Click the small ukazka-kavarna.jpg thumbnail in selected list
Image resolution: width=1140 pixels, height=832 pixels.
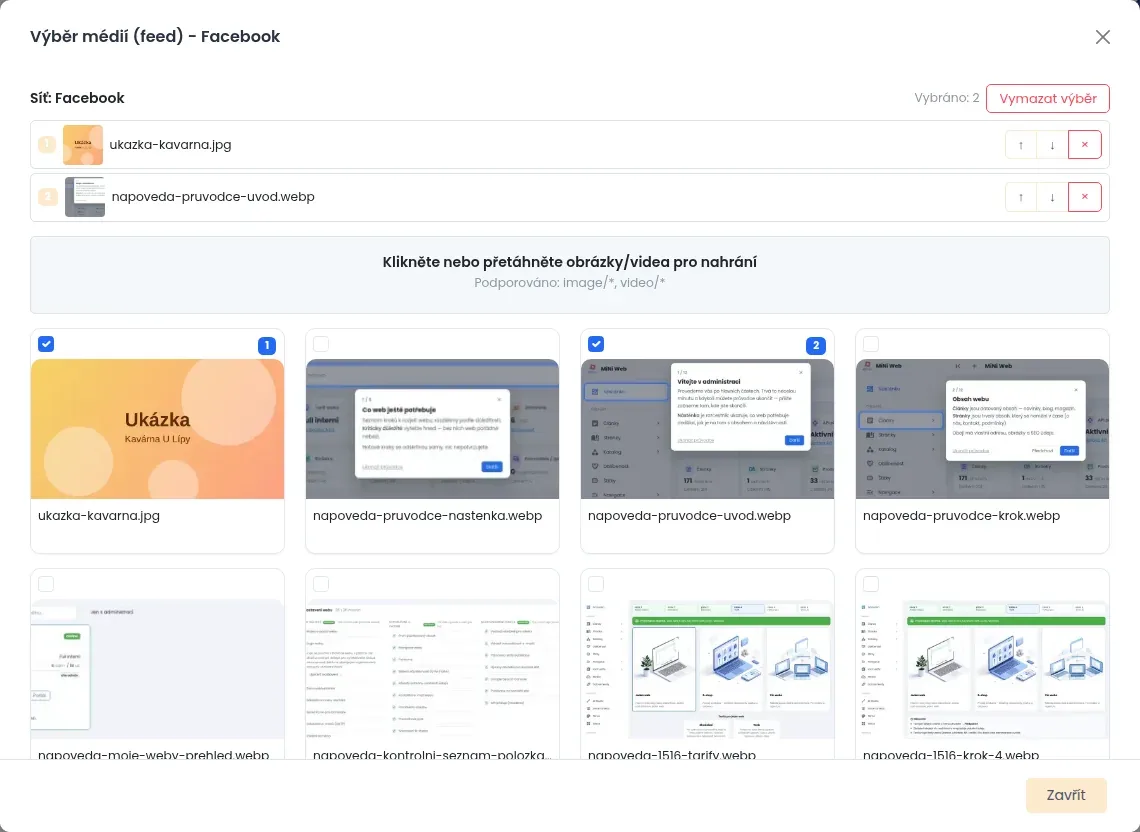pyautogui.click(x=83, y=145)
